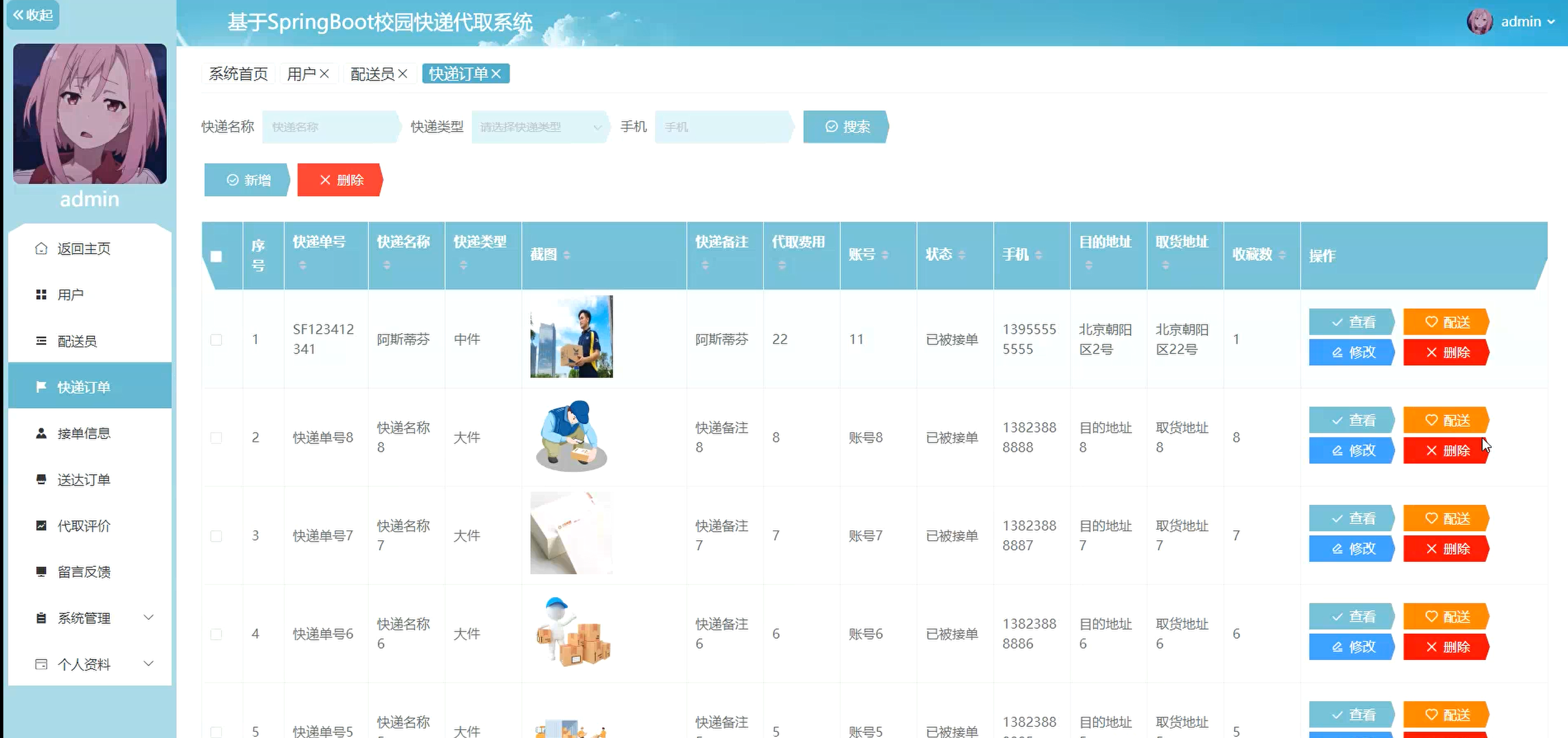
Task: Click 查看 for 快递单号5 row
Action: pyautogui.click(x=1352, y=715)
